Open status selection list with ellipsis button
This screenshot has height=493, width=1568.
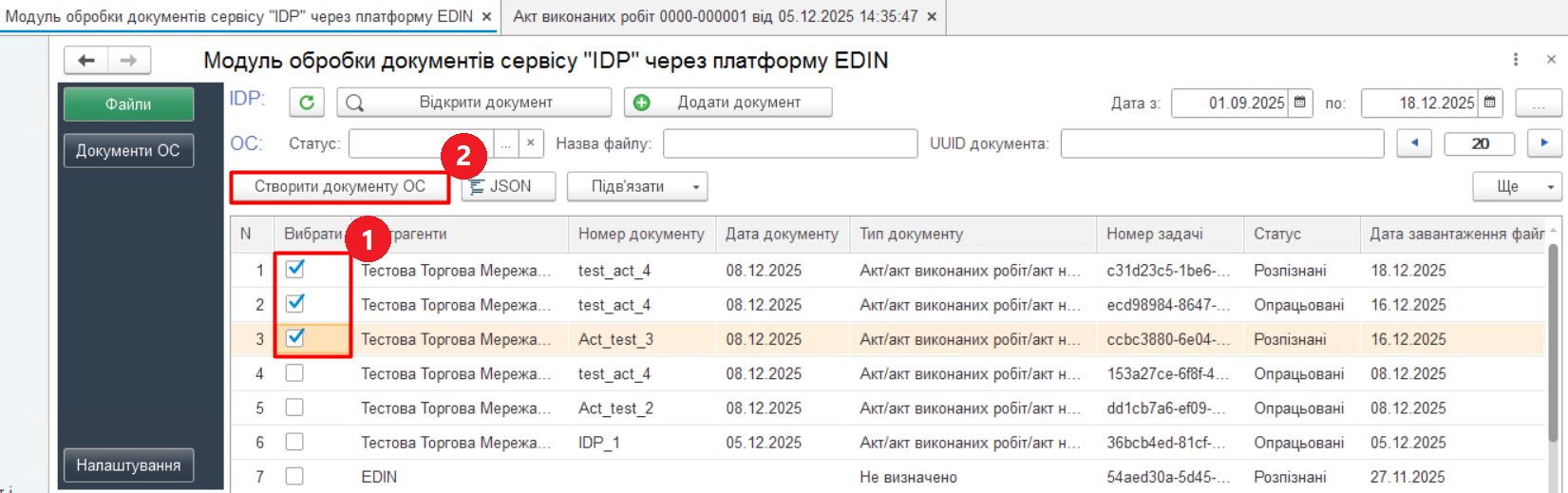click(x=506, y=143)
